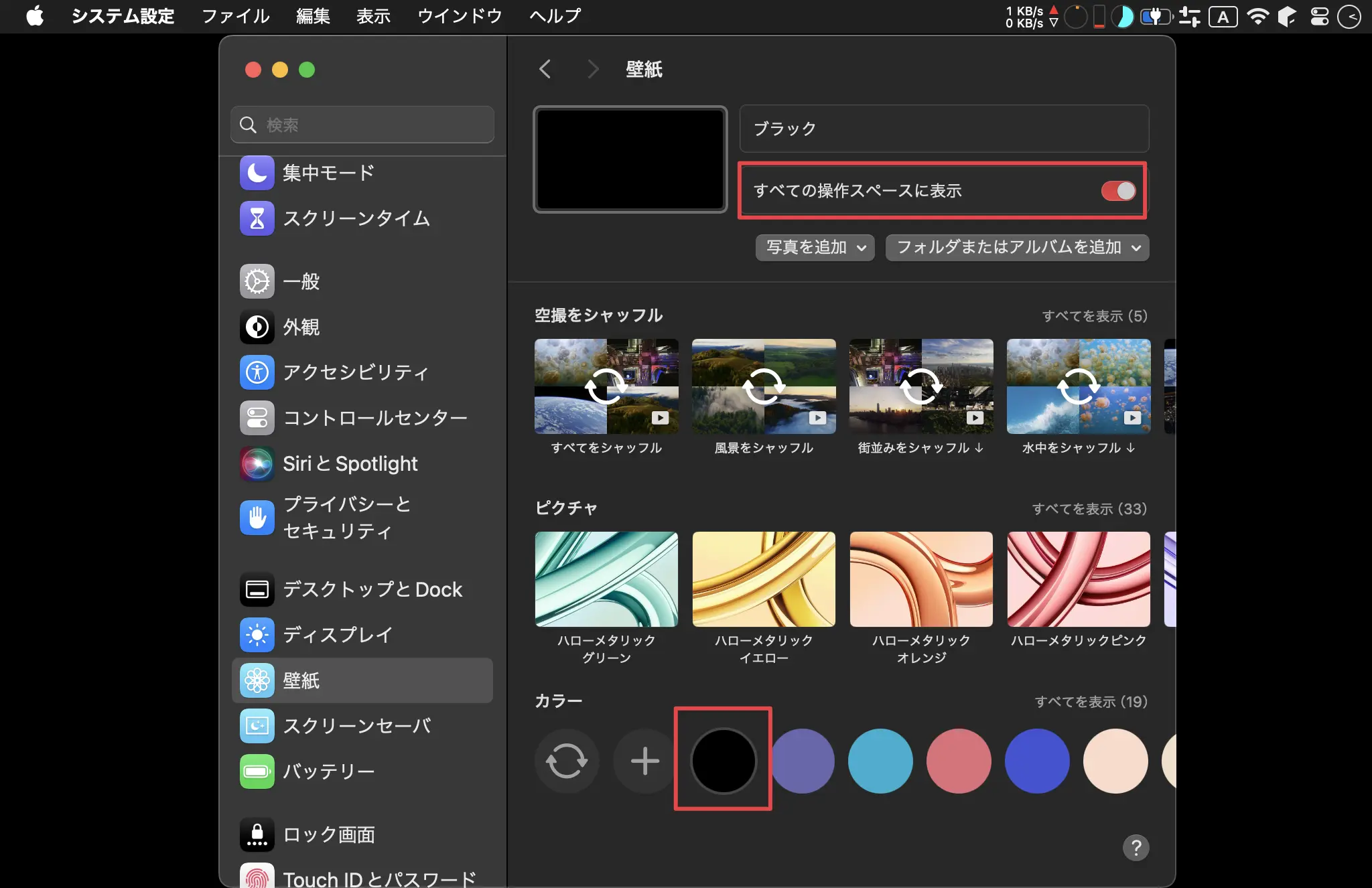Screen dimensions: 1372x888
Task: Open the ヘルプ menu
Action: [555, 16]
